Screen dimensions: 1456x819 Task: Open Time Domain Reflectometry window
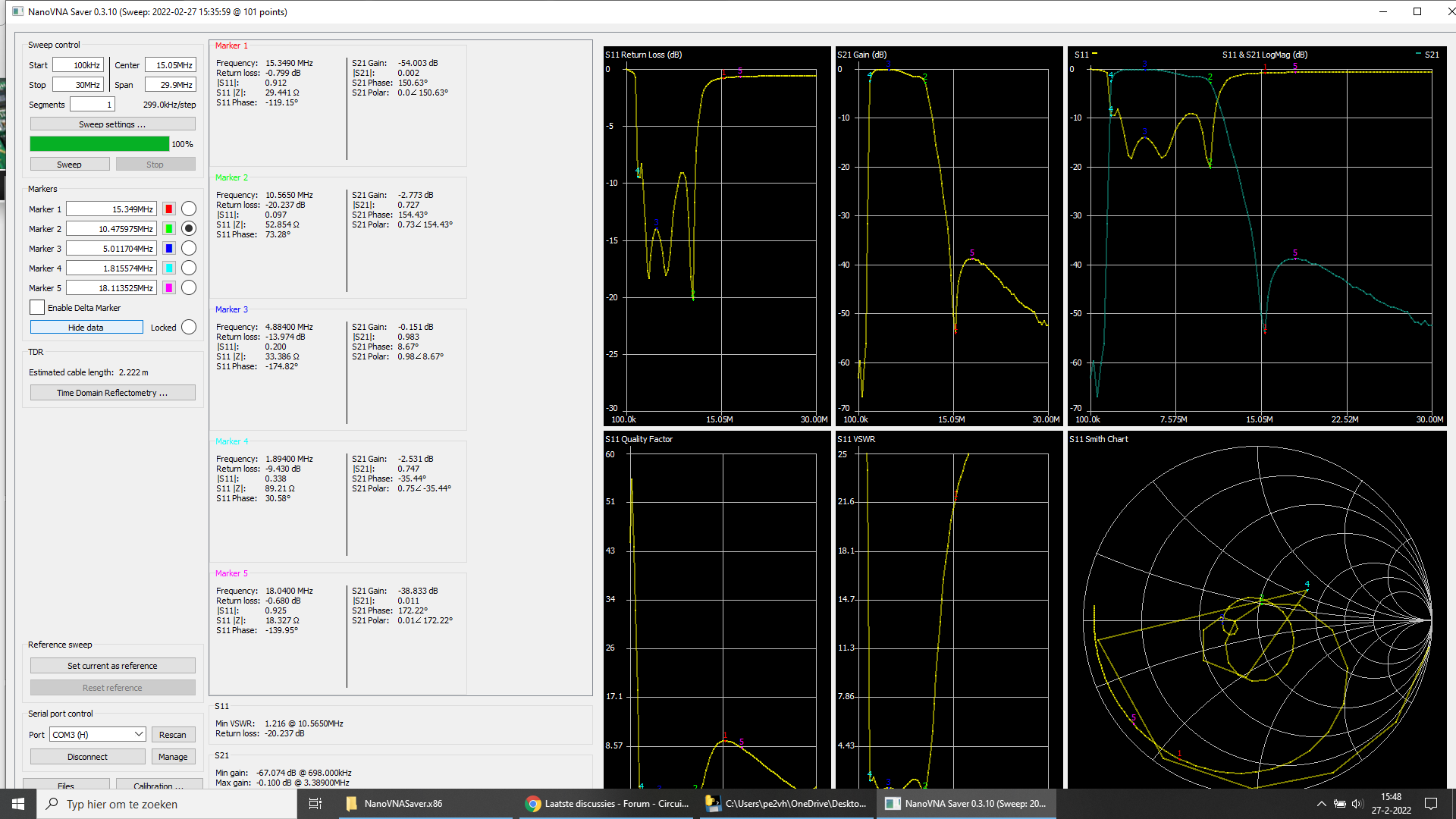click(112, 392)
